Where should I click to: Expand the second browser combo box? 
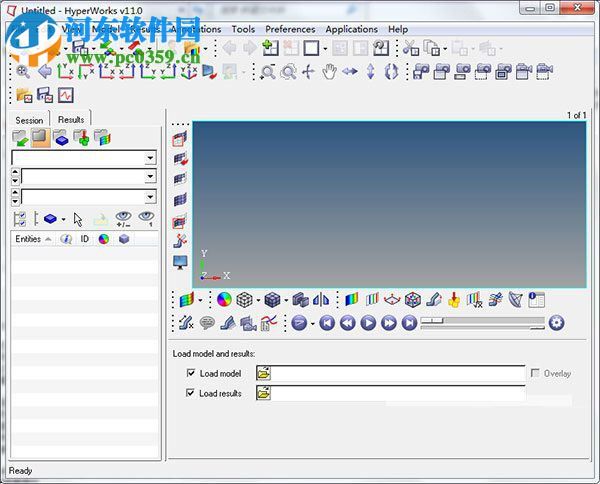click(150, 176)
